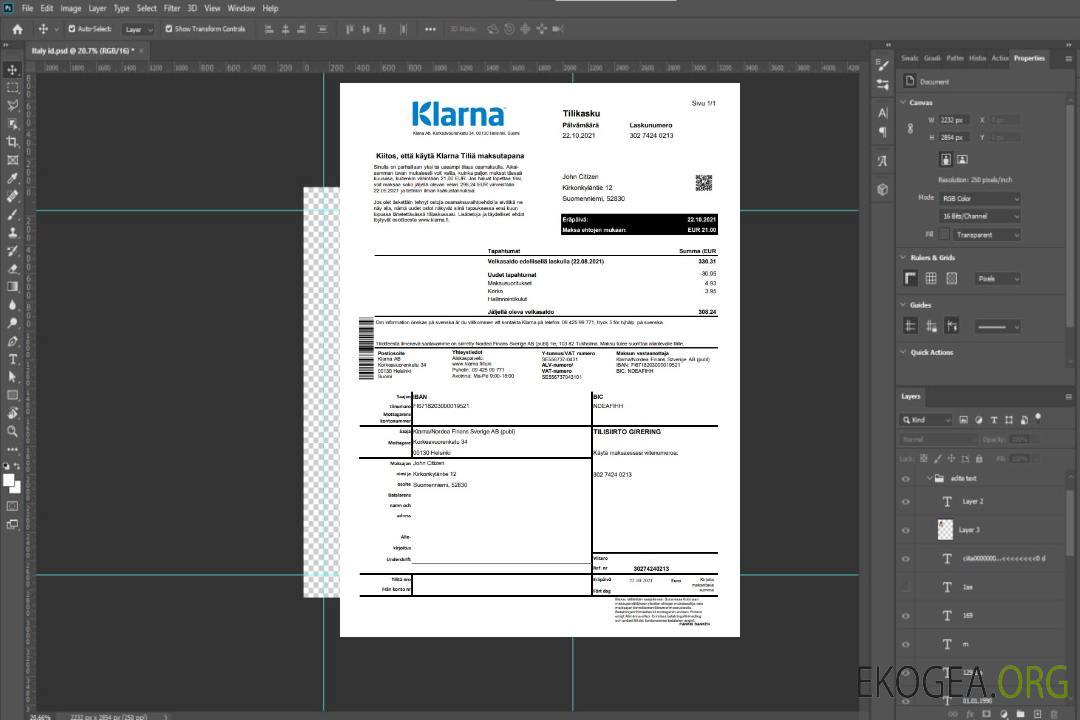Select the Rectangular Marquee tool

[12, 88]
